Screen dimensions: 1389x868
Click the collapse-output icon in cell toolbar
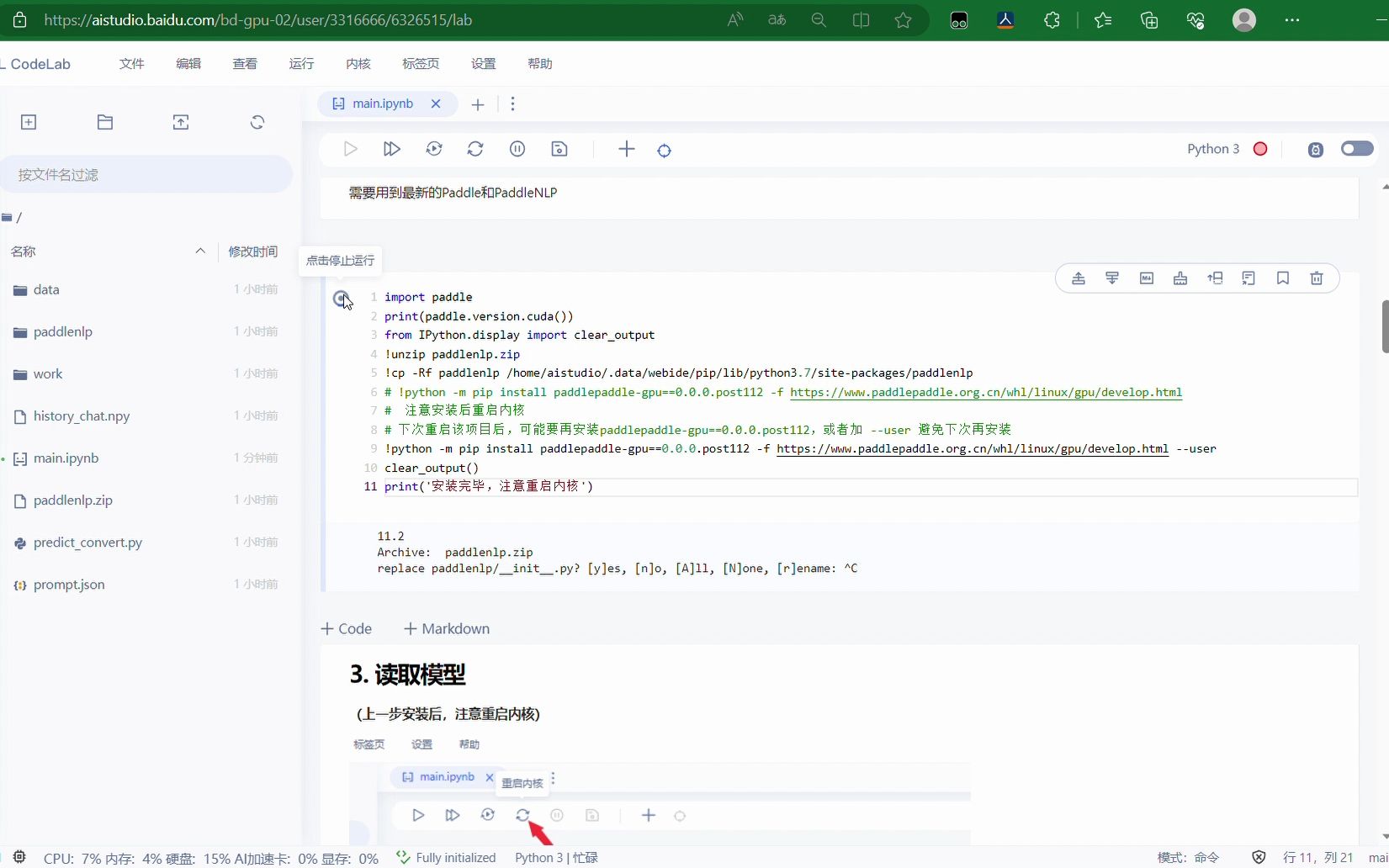tap(1249, 278)
